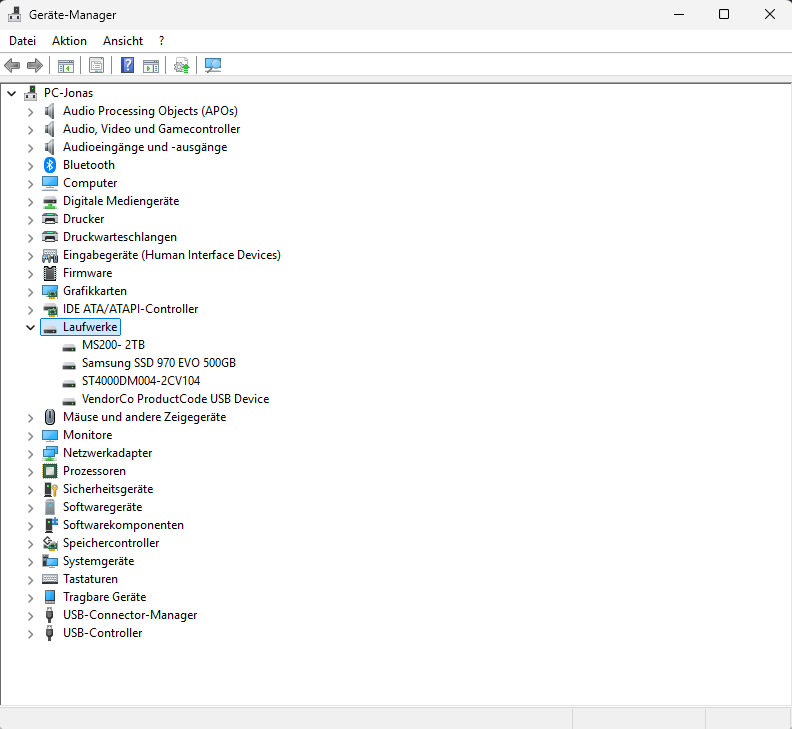This screenshot has width=792, height=729.
Task: Open the Aktion menu
Action: tap(69, 41)
